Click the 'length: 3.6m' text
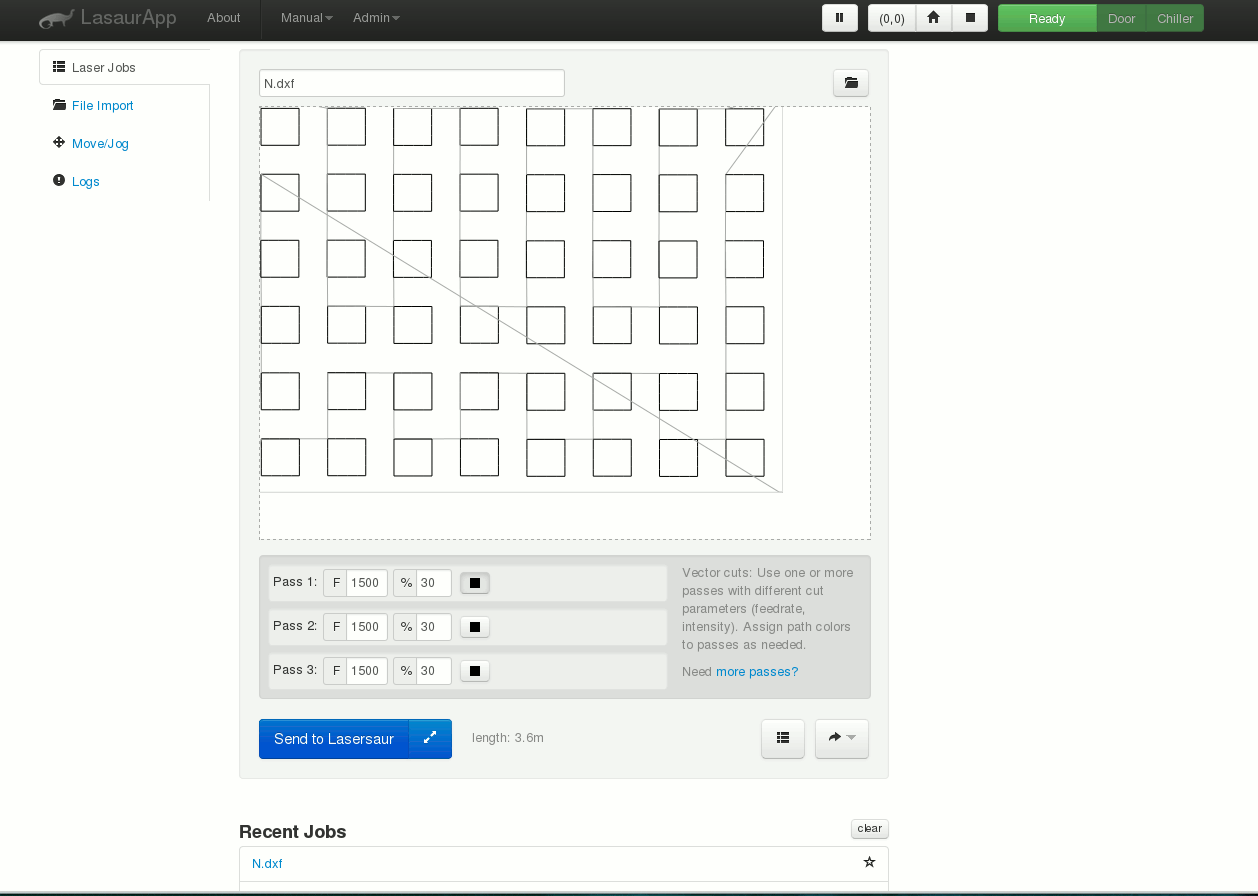The image size is (1258, 896). pyautogui.click(x=508, y=738)
